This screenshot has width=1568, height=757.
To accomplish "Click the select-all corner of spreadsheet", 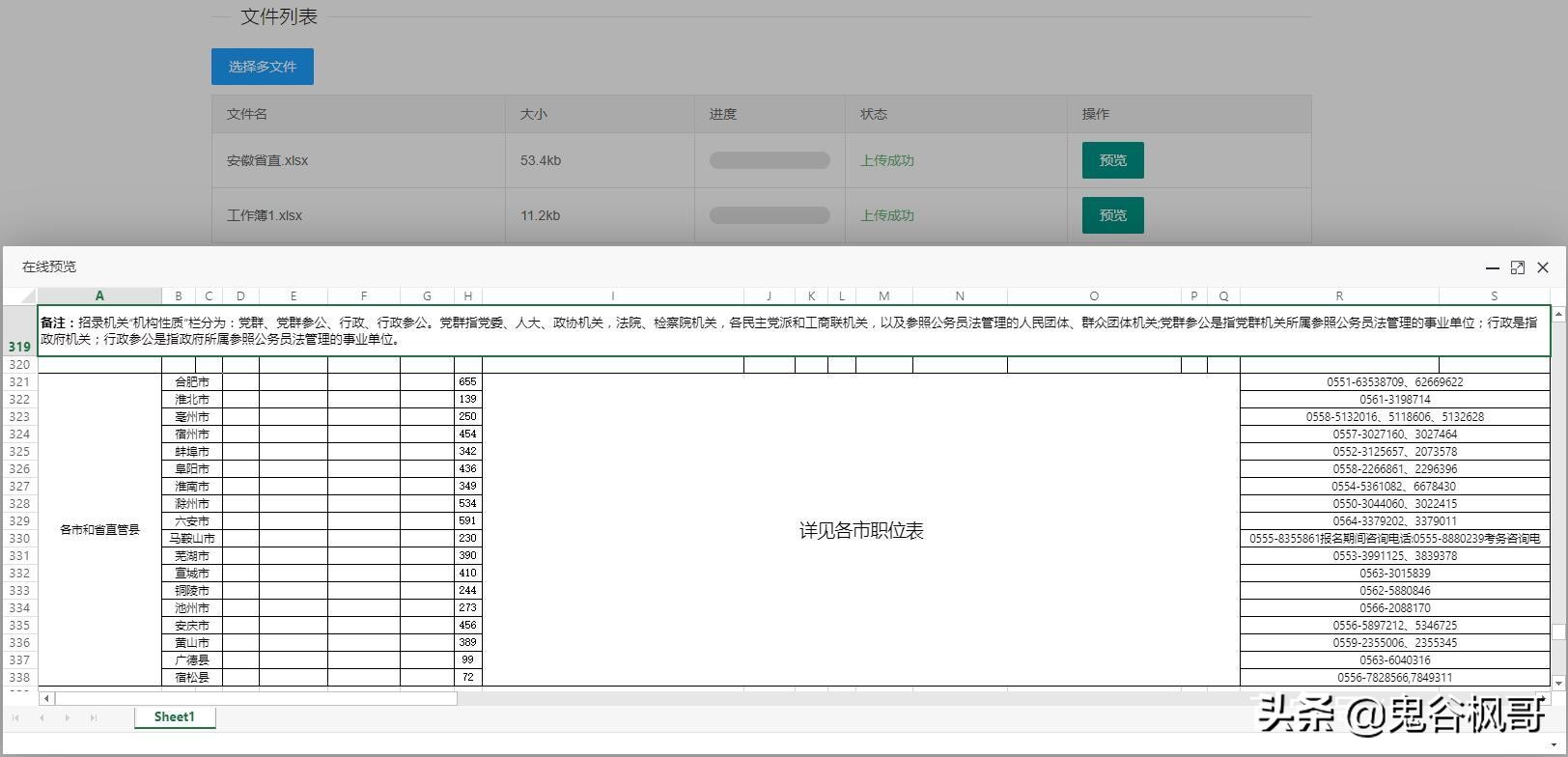I will (x=19, y=295).
